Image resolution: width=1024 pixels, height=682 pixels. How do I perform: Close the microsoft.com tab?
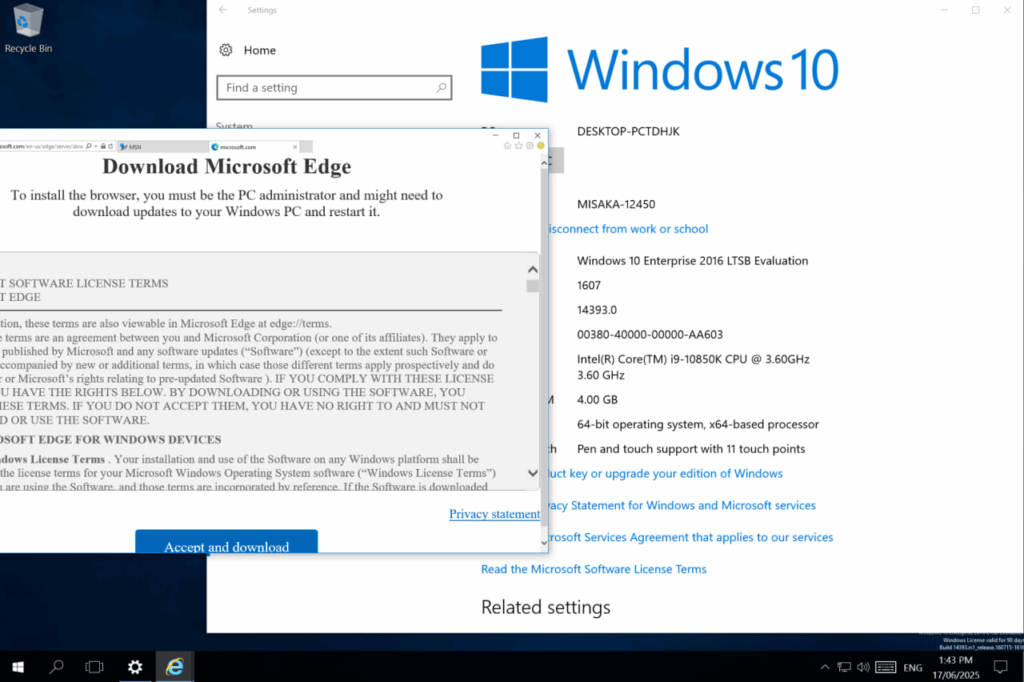[295, 147]
